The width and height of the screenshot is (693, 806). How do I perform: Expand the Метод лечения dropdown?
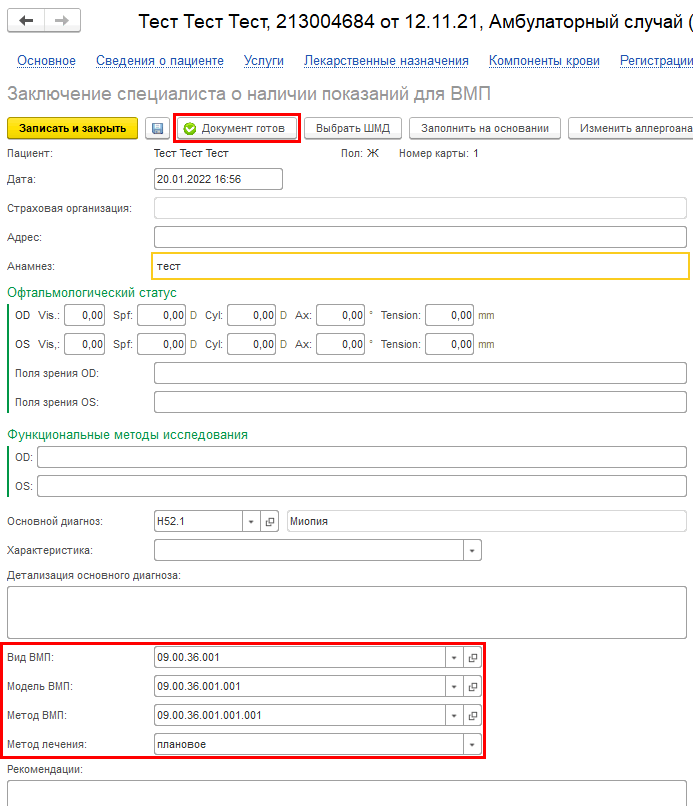click(472, 744)
